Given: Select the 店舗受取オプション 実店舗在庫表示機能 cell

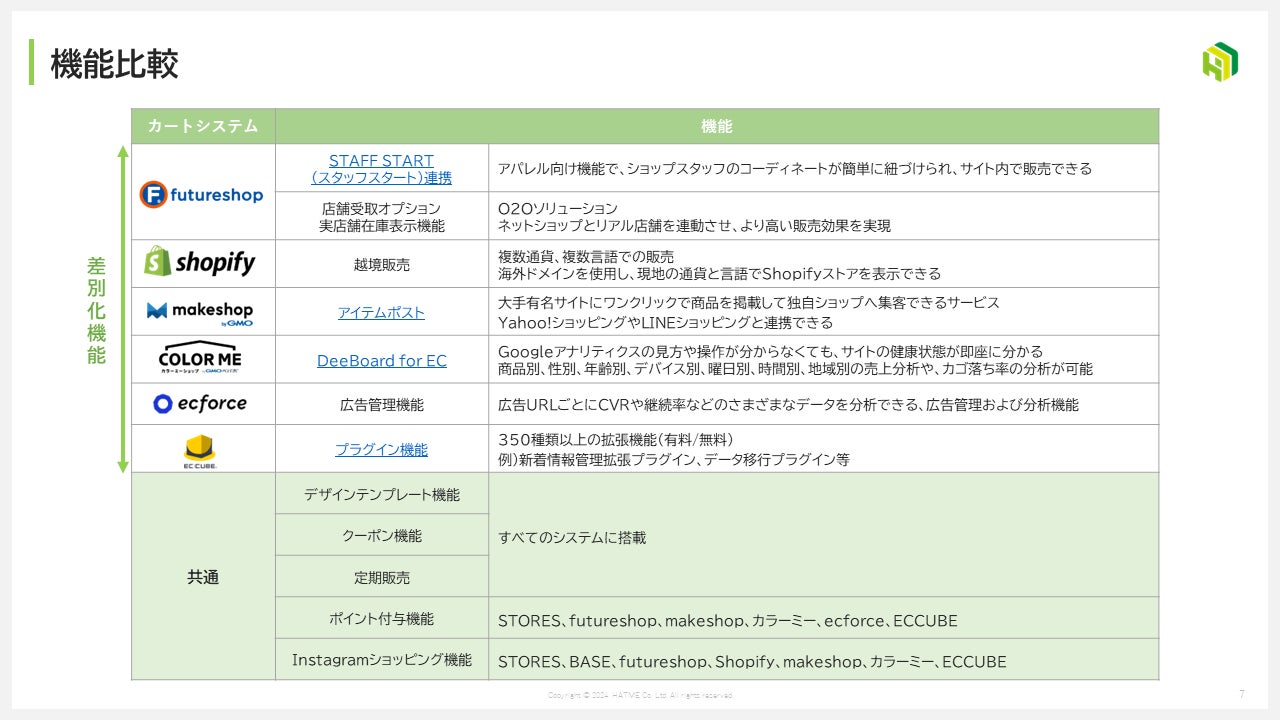Looking at the screenshot, I should 382,216.
